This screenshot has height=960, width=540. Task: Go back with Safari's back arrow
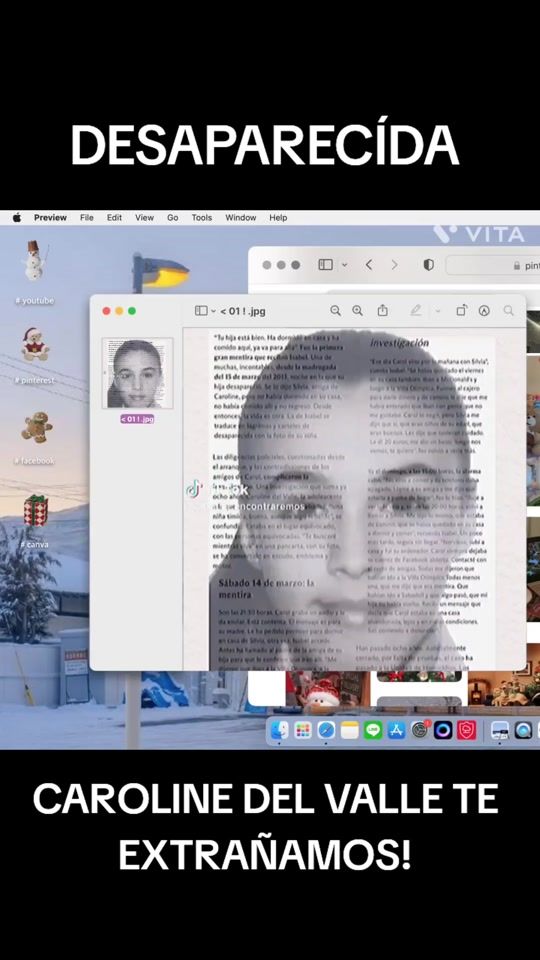(369, 264)
